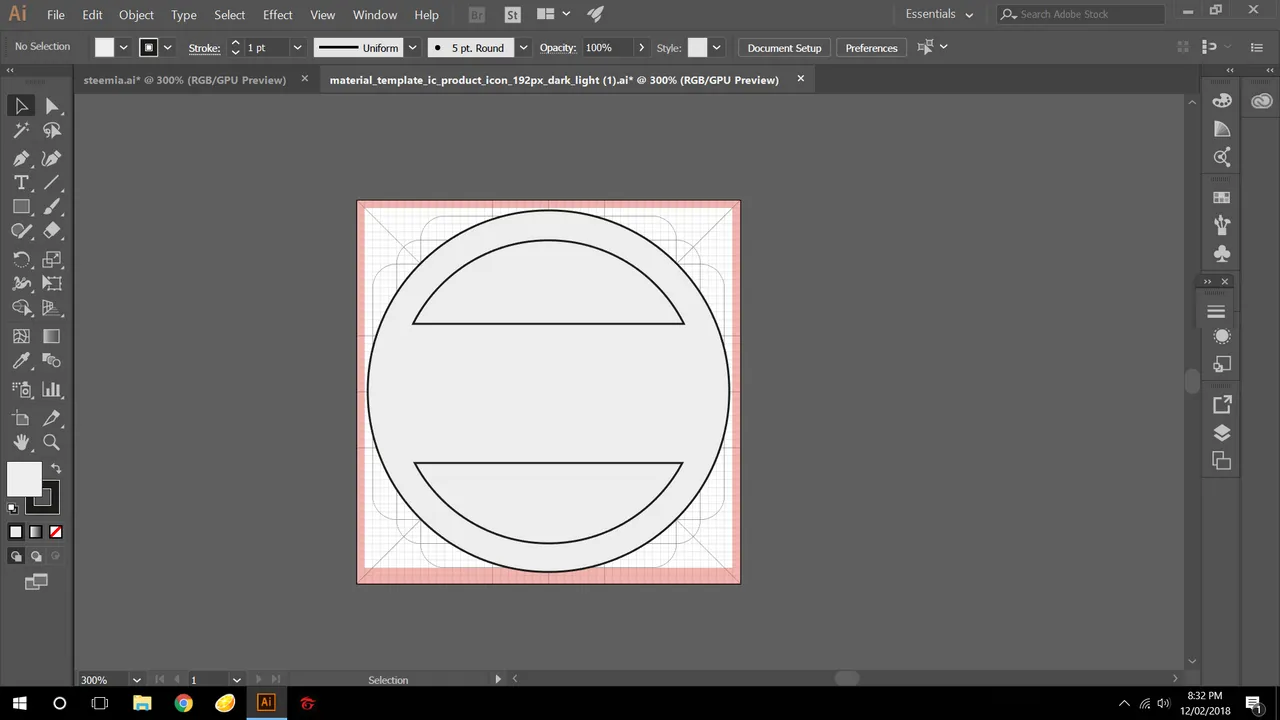Enable Draw Behind mode
This screenshot has width=1280, height=720.
[x=36, y=556]
